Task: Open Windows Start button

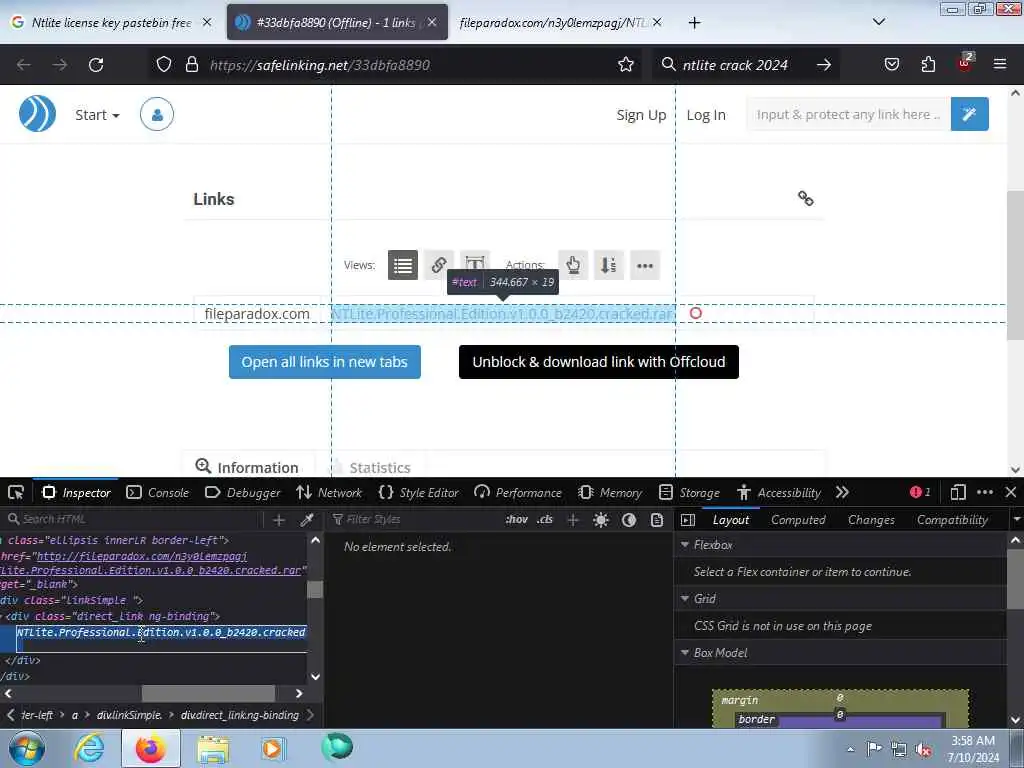Action: pyautogui.click(x=26, y=748)
